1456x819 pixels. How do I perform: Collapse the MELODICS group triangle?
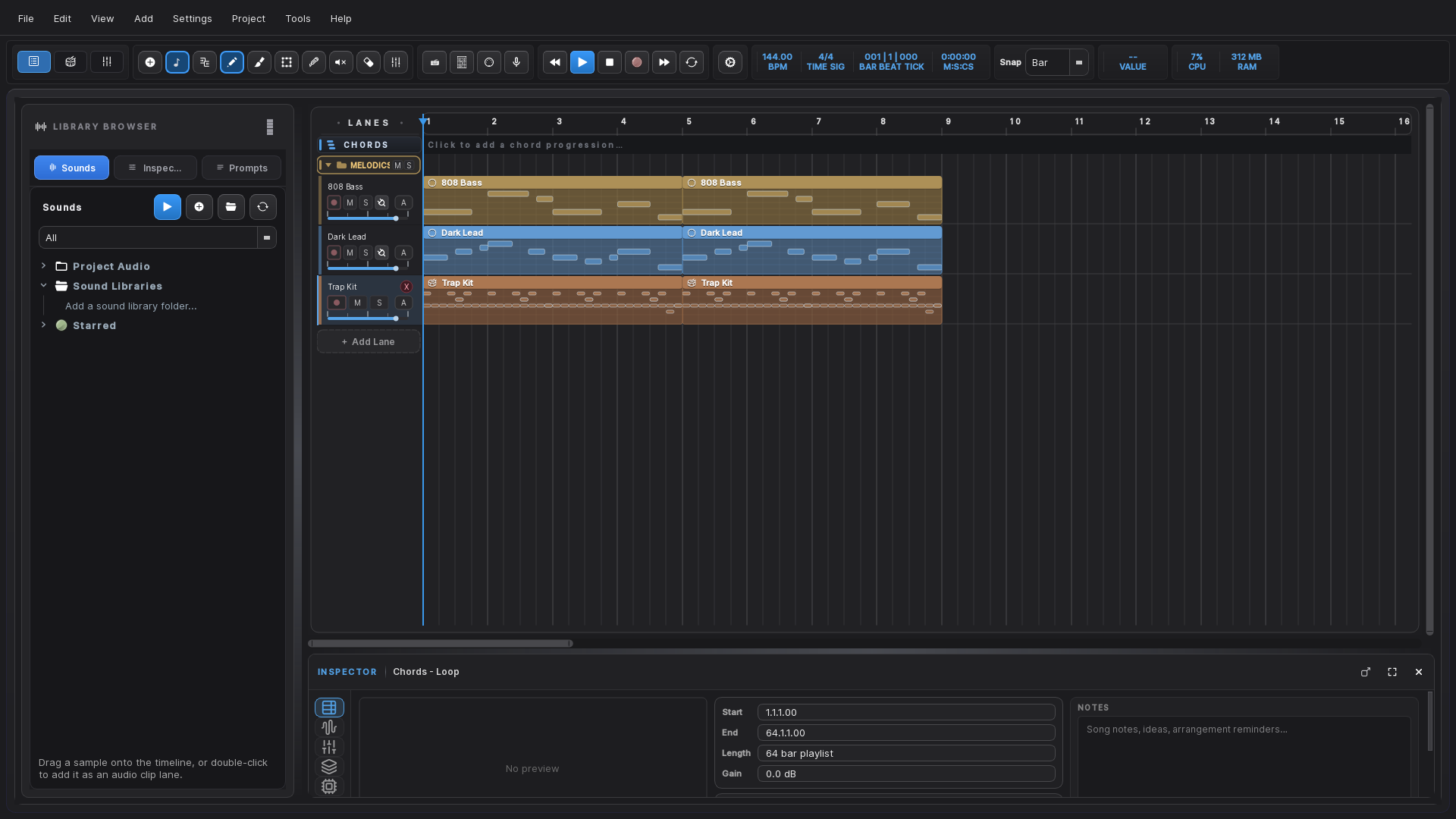click(x=328, y=165)
